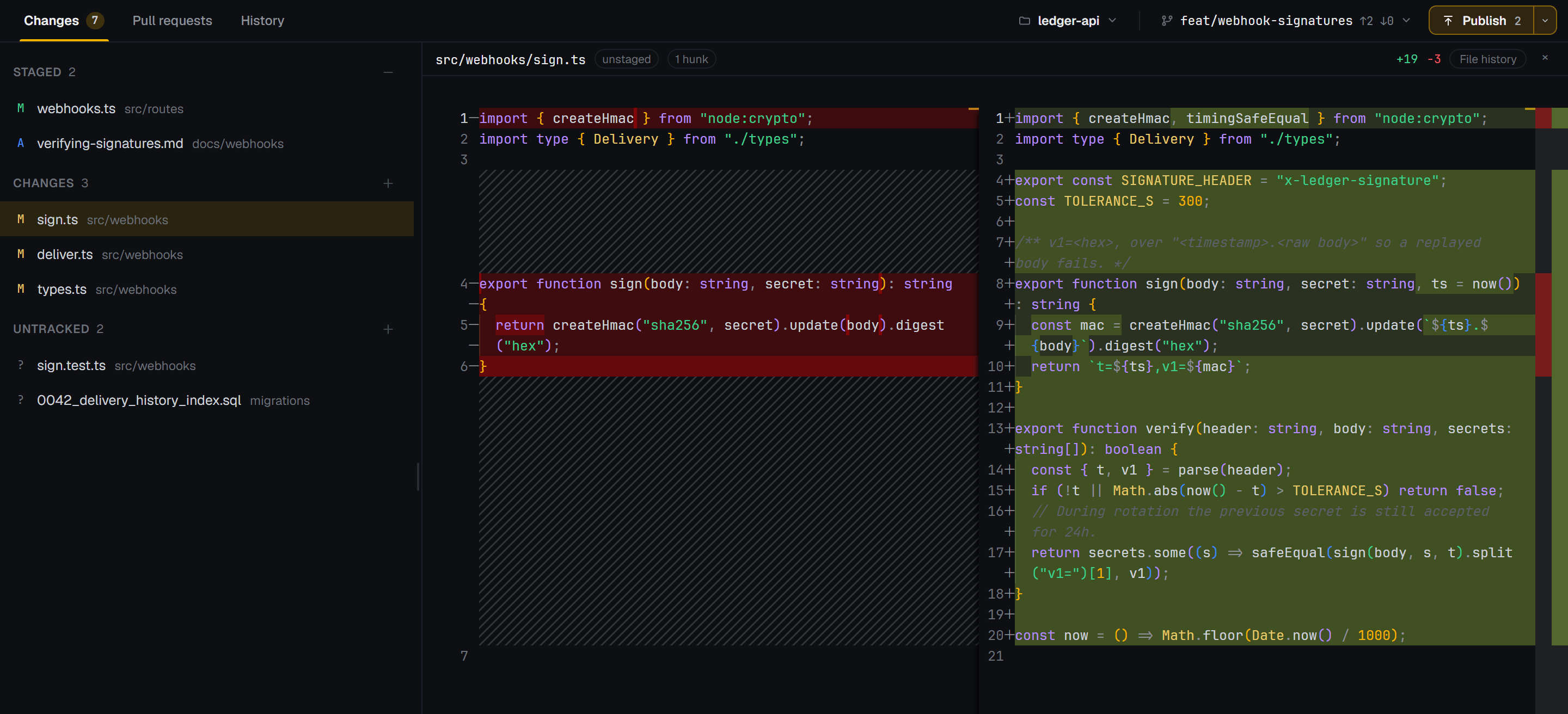Switch to the History tab
Screen dimensions: 1568x714
(262, 21)
